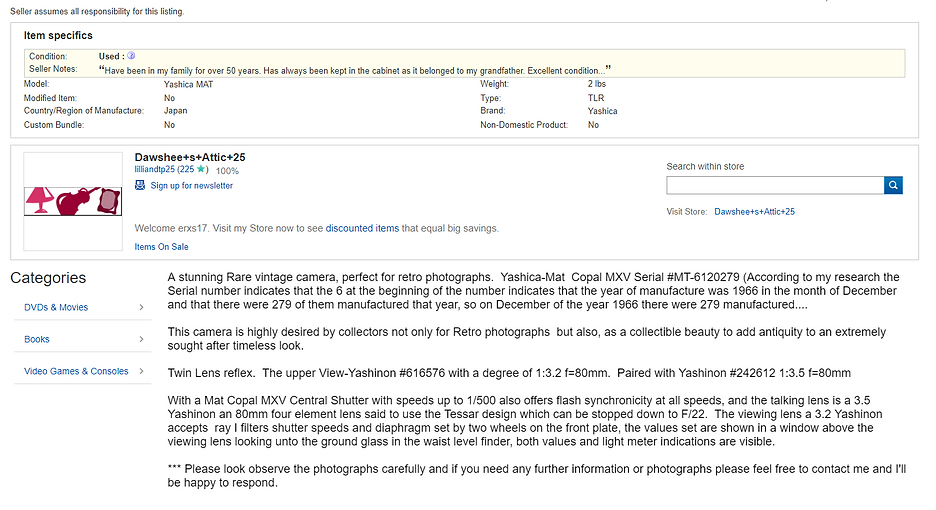The height and width of the screenshot is (510, 936).
Task: Click the 'TLR' type value
Action: point(596,98)
